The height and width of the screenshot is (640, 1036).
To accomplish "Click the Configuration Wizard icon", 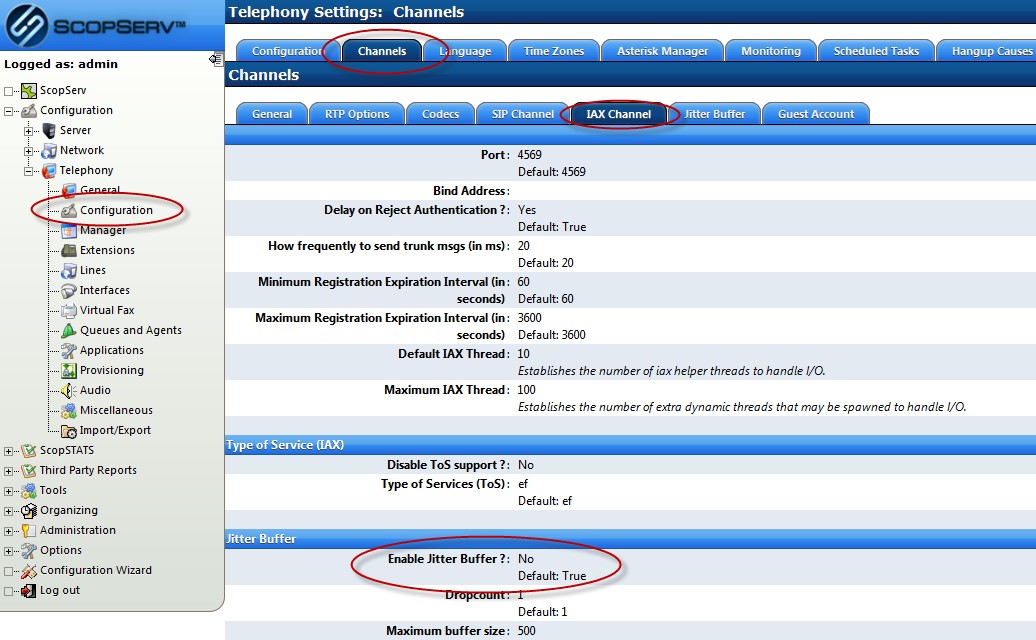I will pos(28,571).
